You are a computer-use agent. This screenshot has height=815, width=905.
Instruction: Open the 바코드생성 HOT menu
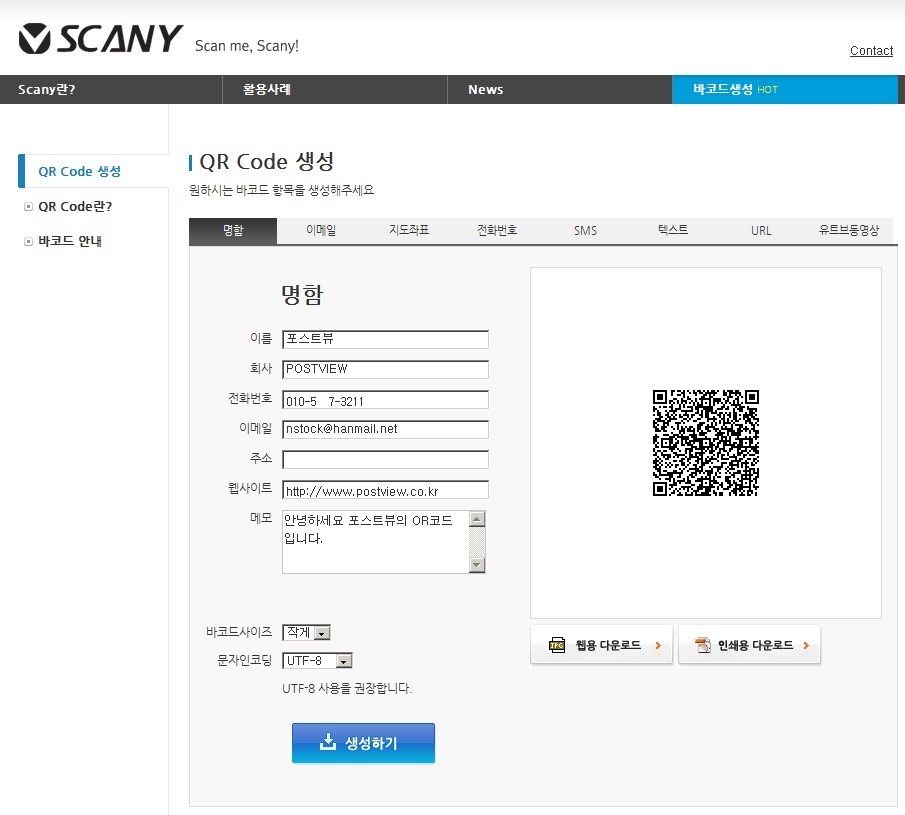[x=785, y=89]
